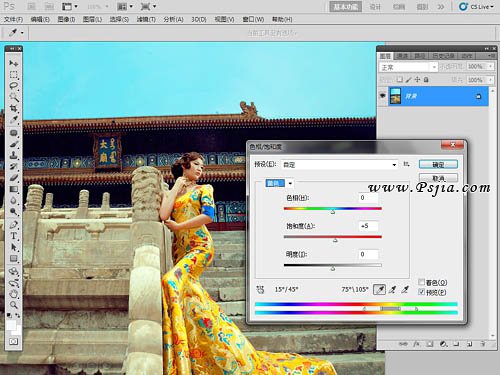Confirm with the OK button in dialog
Viewport: 500px width, 375px height.
coord(438,164)
